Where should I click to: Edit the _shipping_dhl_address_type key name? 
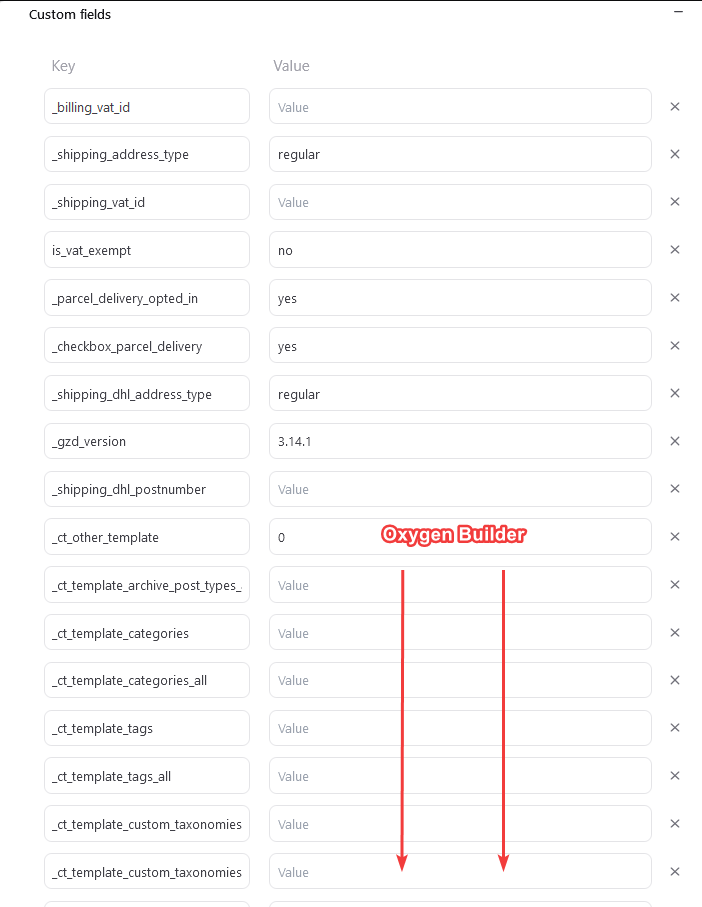point(147,394)
